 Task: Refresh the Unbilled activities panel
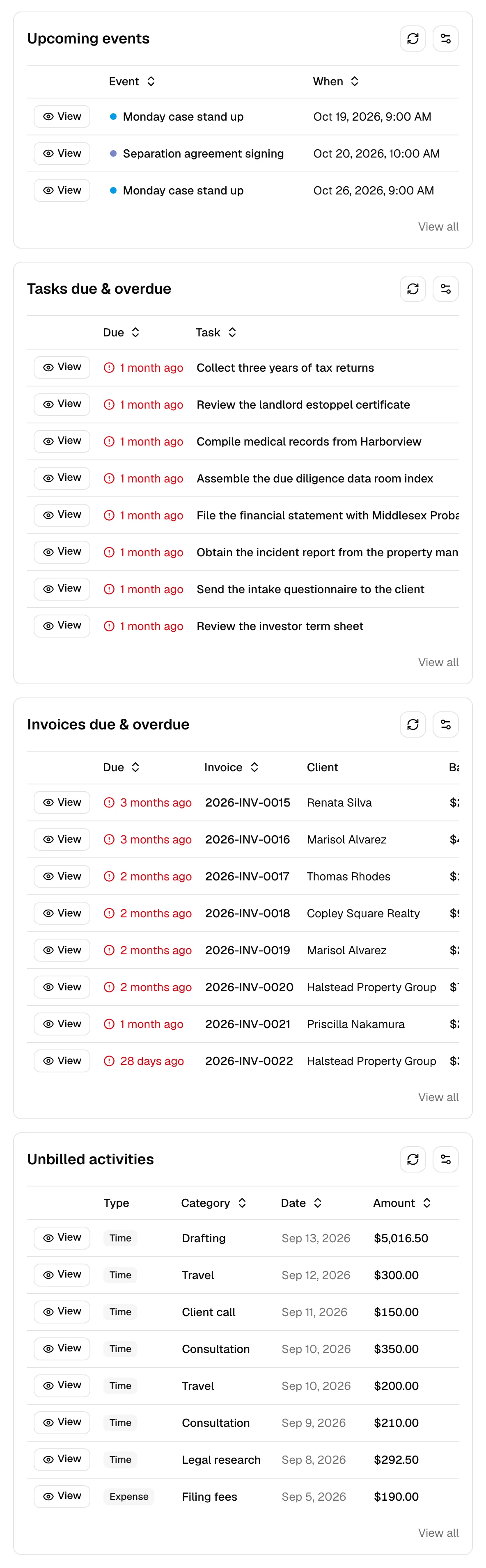click(412, 1159)
